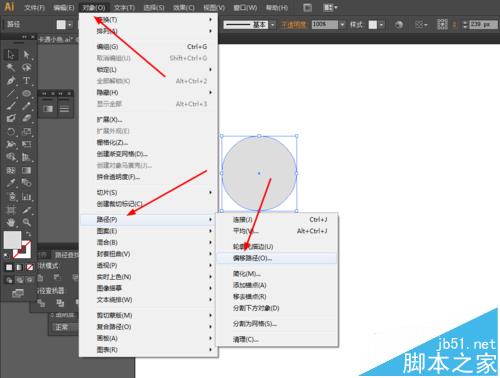The width and height of the screenshot is (500, 378).
Task: Click the Recolor Artwork wheel icon
Action: pyautogui.click(x=399, y=25)
